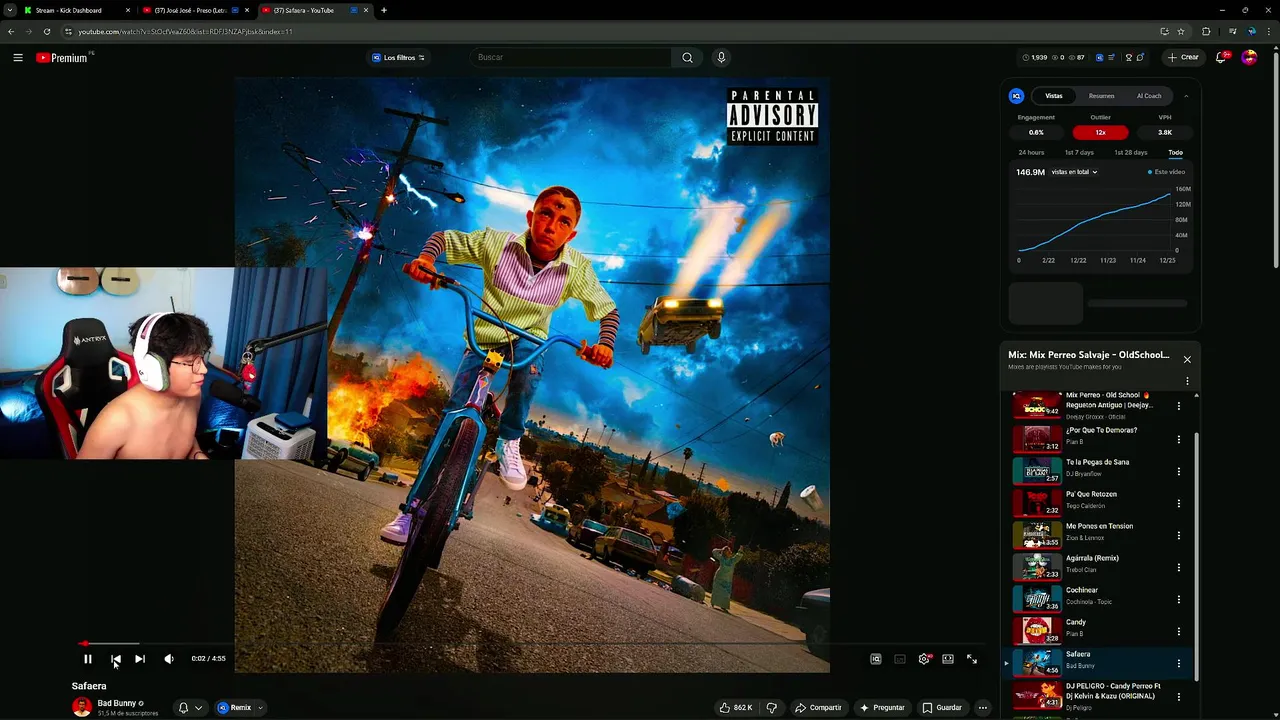Click the VPH 3.8K value

click(x=1165, y=132)
